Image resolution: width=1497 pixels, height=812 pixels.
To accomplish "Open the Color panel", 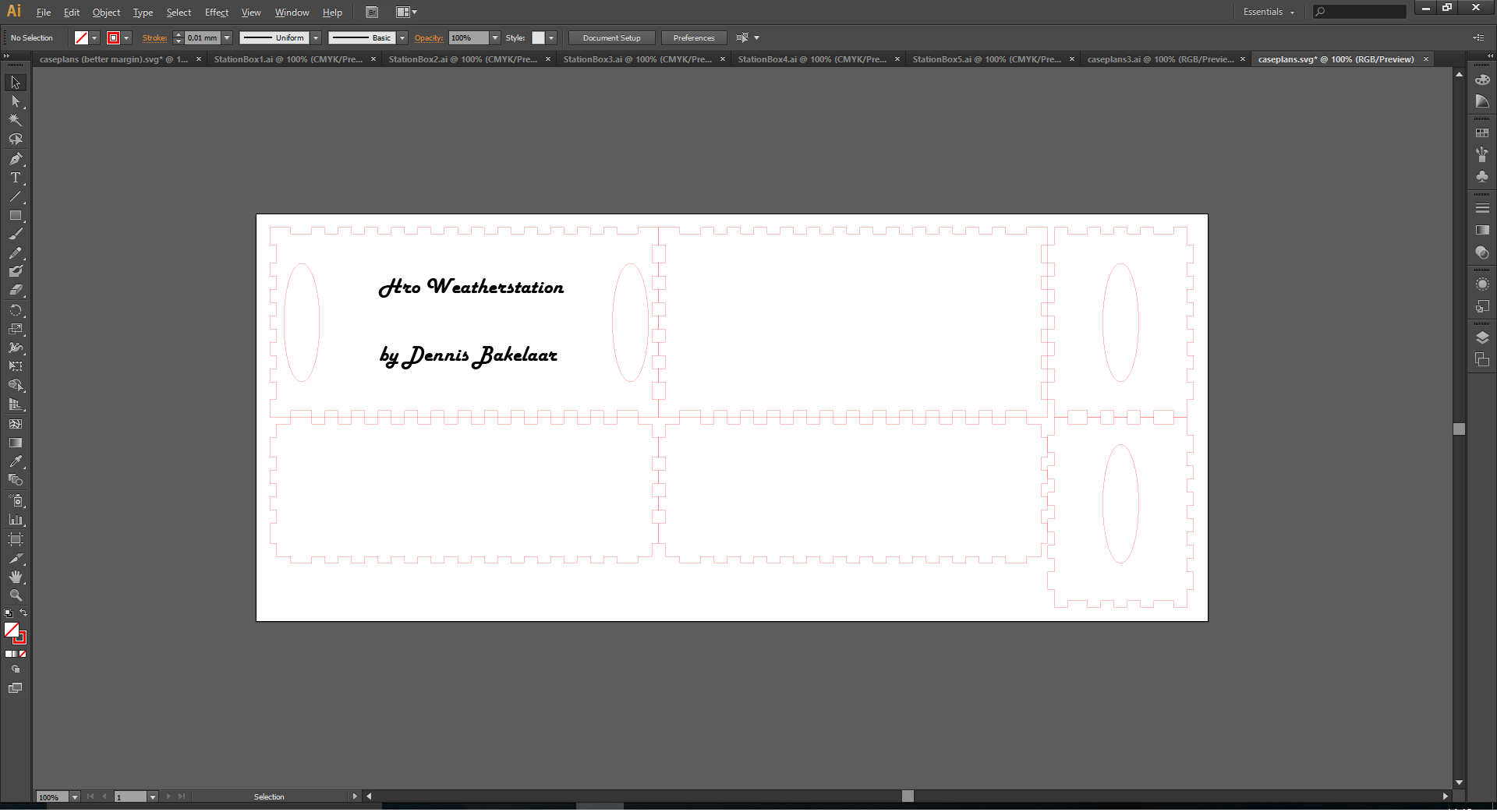I will pyautogui.click(x=1482, y=80).
